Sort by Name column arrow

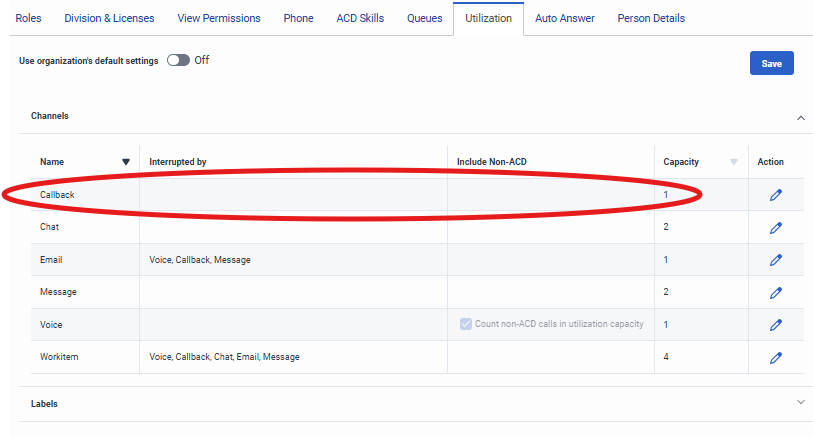click(125, 162)
